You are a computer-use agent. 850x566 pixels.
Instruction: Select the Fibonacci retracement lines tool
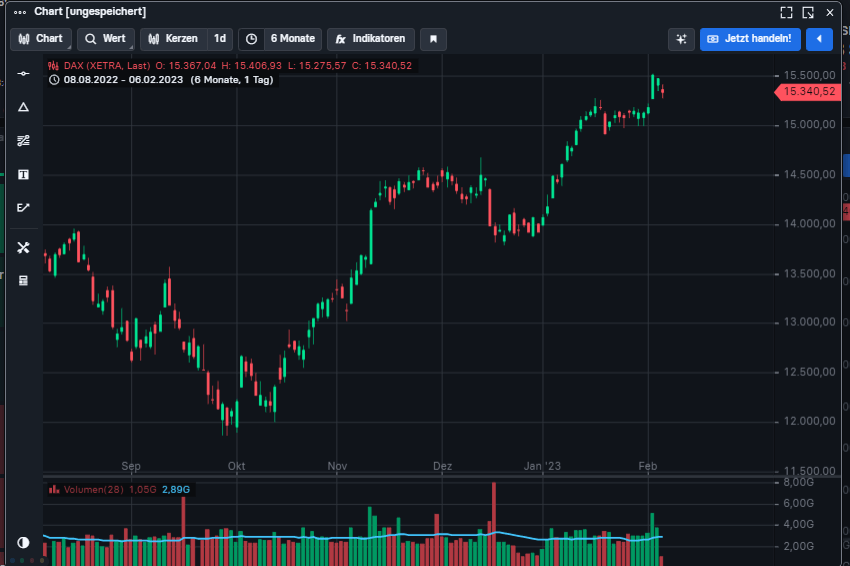[x=23, y=141]
